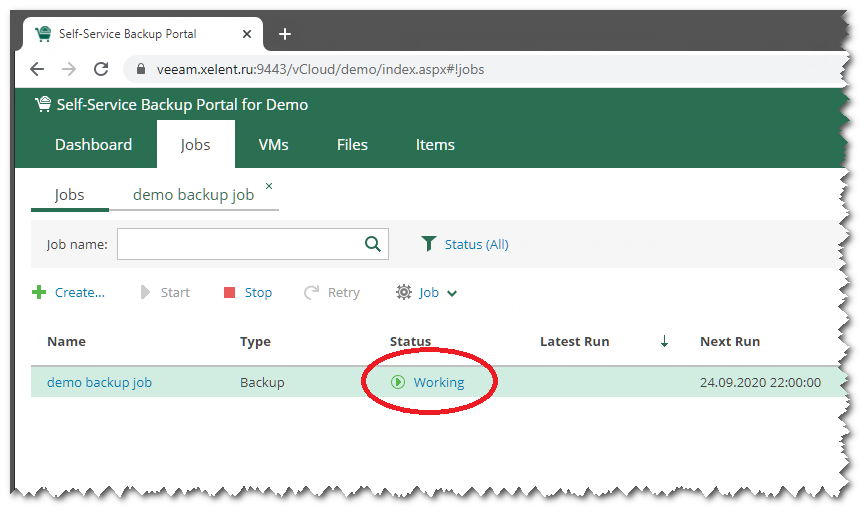Screen dimensions: 867x514
Task: Click the portal logo icon in header
Action: pyautogui.click(x=43, y=104)
